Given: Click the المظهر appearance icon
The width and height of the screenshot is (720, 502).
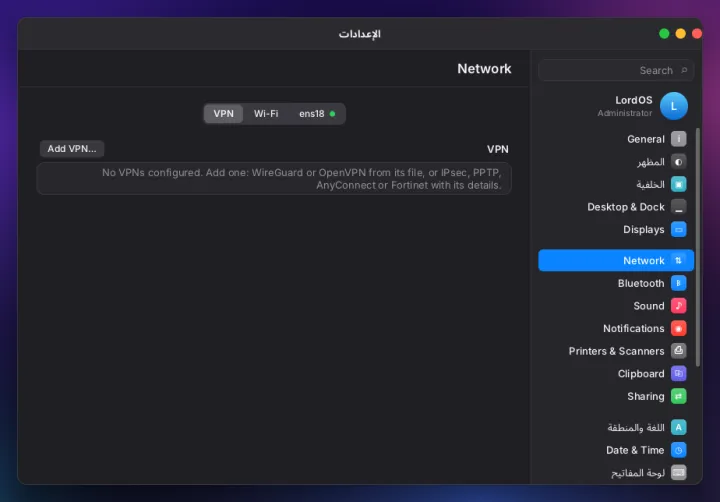Looking at the screenshot, I should (x=678, y=162).
